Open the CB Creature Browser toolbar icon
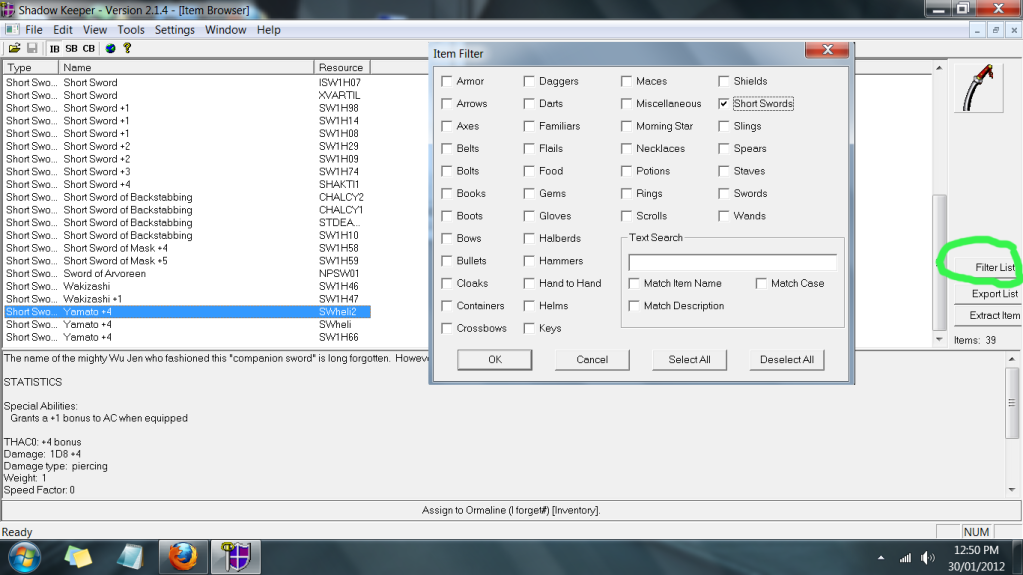This screenshot has width=1023, height=575. click(x=89, y=48)
